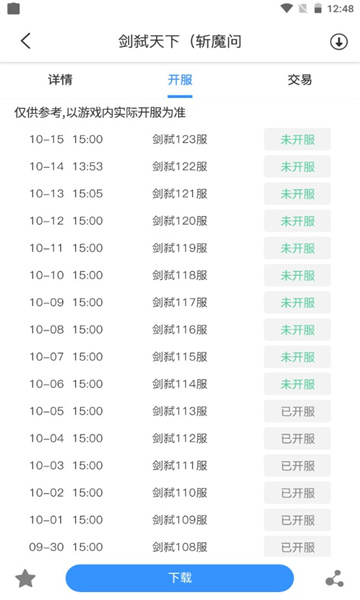Tap 未开服 button for 剑弑120服
This screenshot has height=600, width=360.
[297, 221]
